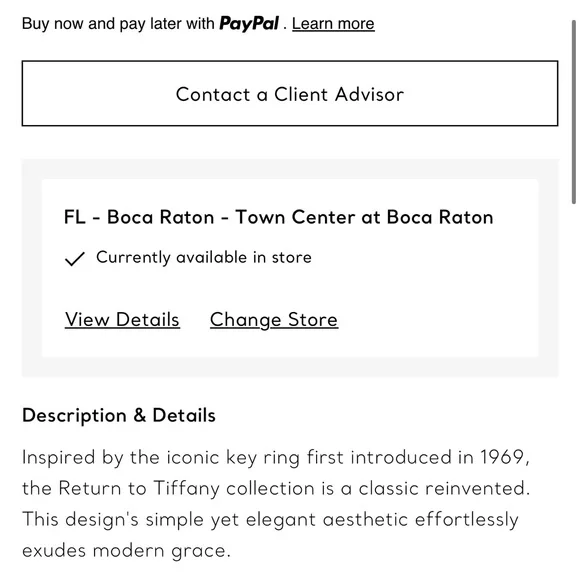Open the View Details link
The image size is (580, 580).
[122, 319]
